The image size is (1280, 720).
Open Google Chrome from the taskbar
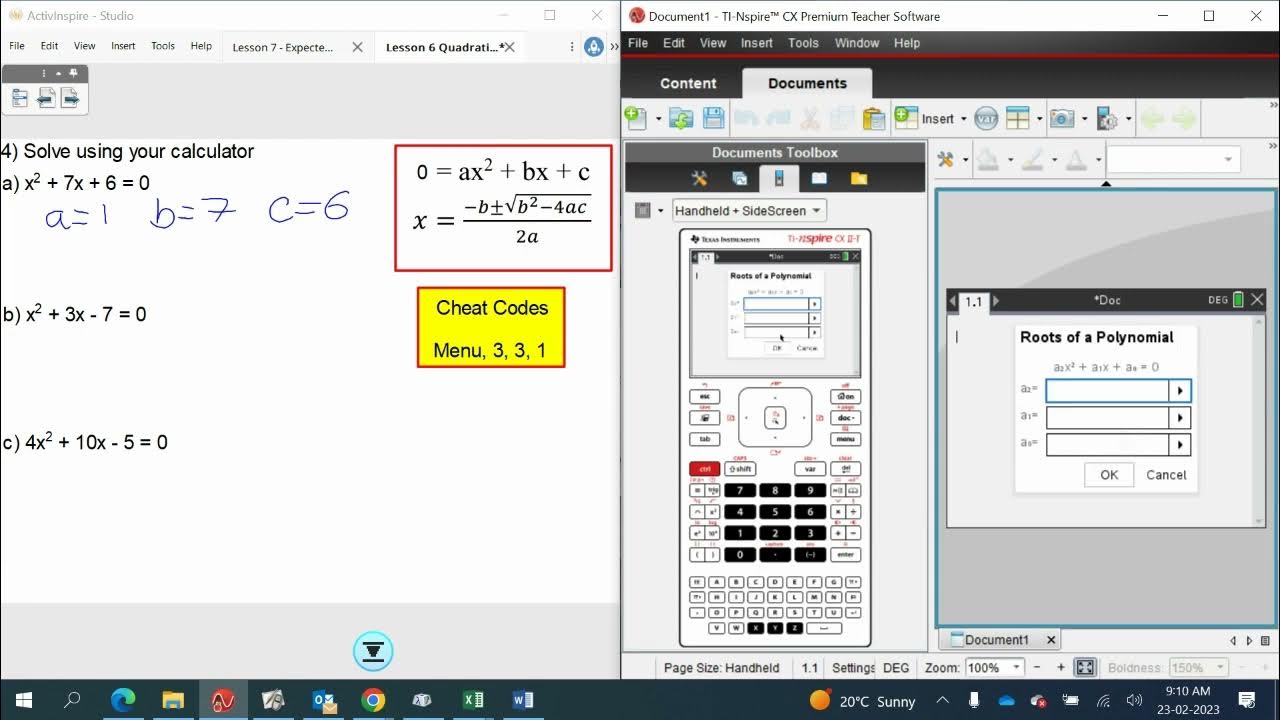373,700
